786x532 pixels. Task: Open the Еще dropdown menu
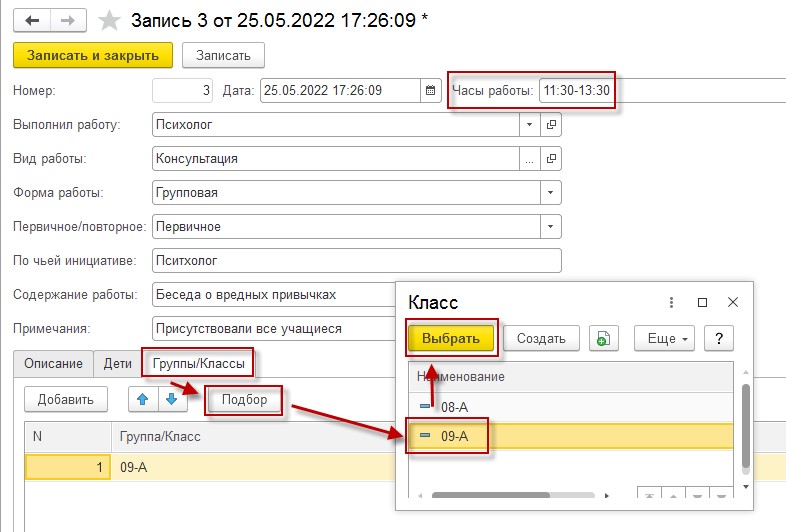click(x=664, y=338)
